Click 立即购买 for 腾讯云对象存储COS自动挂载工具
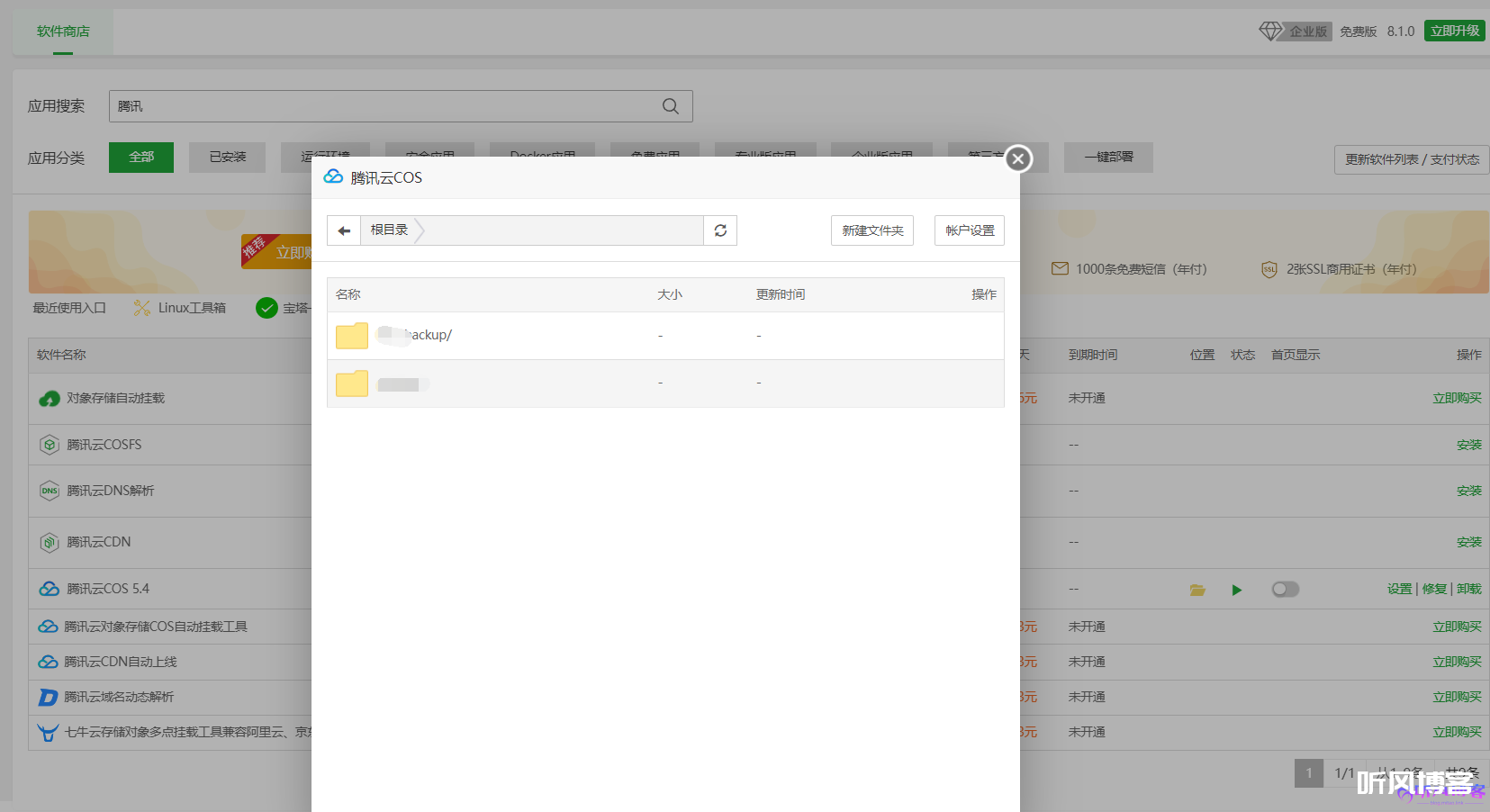 pyautogui.click(x=1457, y=627)
